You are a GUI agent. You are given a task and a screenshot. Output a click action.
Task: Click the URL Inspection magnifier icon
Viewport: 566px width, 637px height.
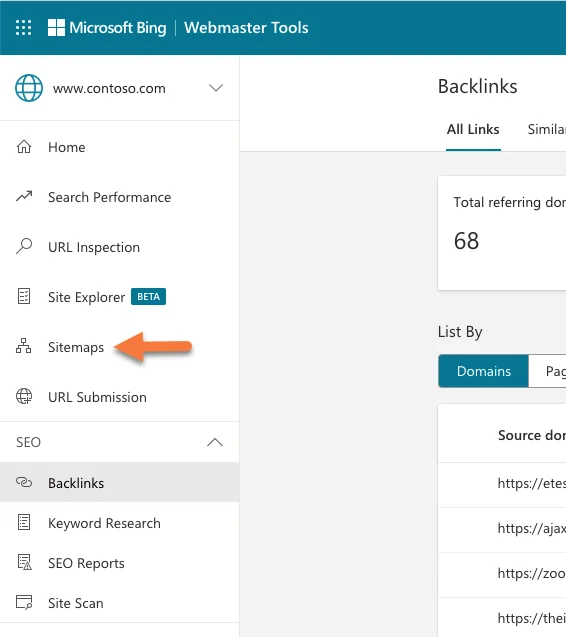(24, 246)
